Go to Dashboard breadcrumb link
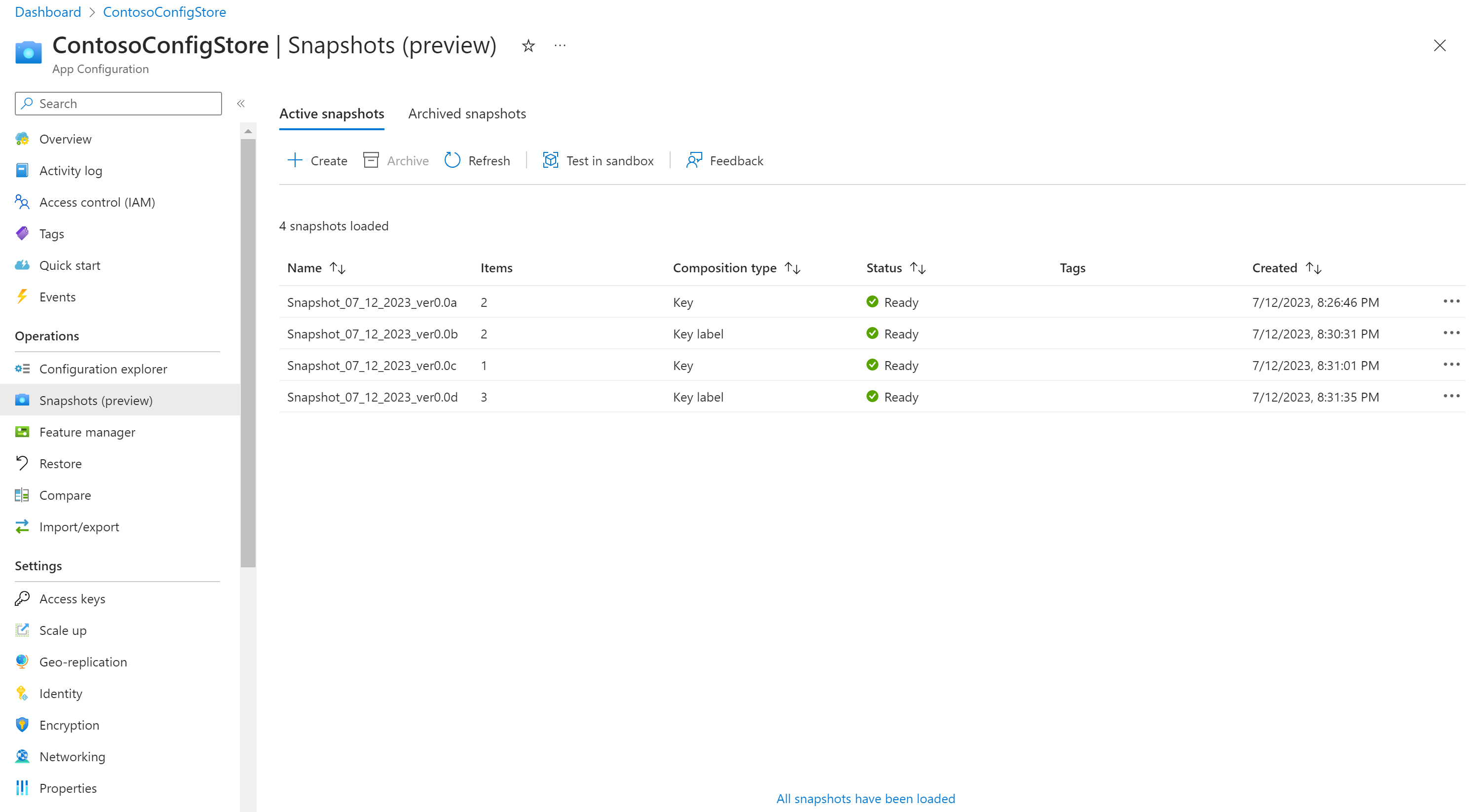Image resolution: width=1475 pixels, height=812 pixels. click(47, 12)
